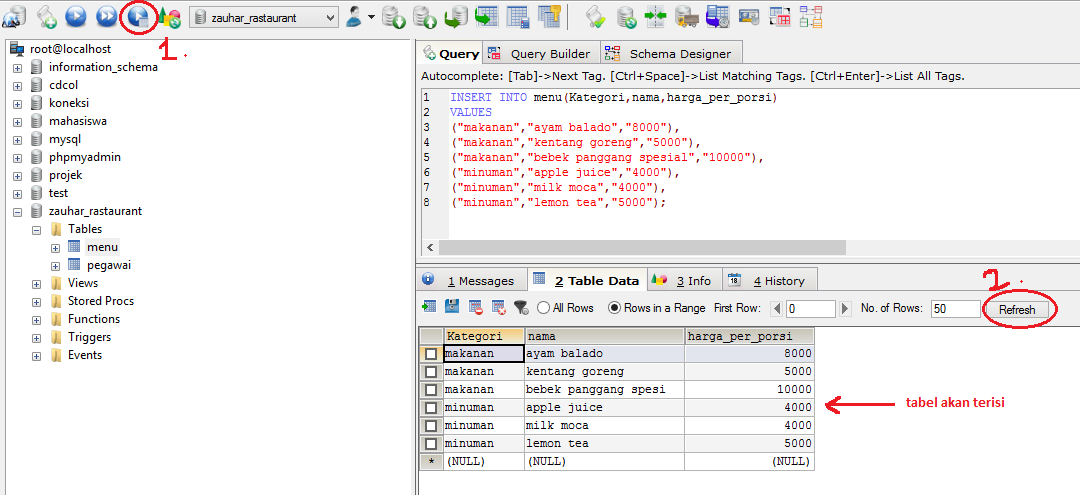Tick the checkbox for milk moca row
Screen dimensions: 1080x495
[431, 425]
